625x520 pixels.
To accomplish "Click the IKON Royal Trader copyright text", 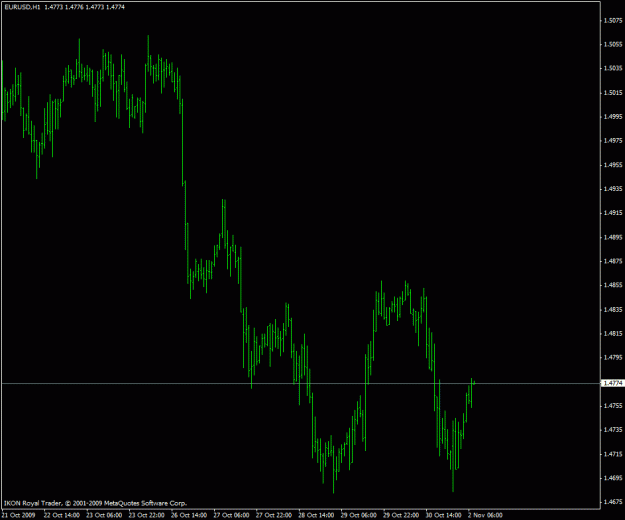I will click(x=95, y=503).
